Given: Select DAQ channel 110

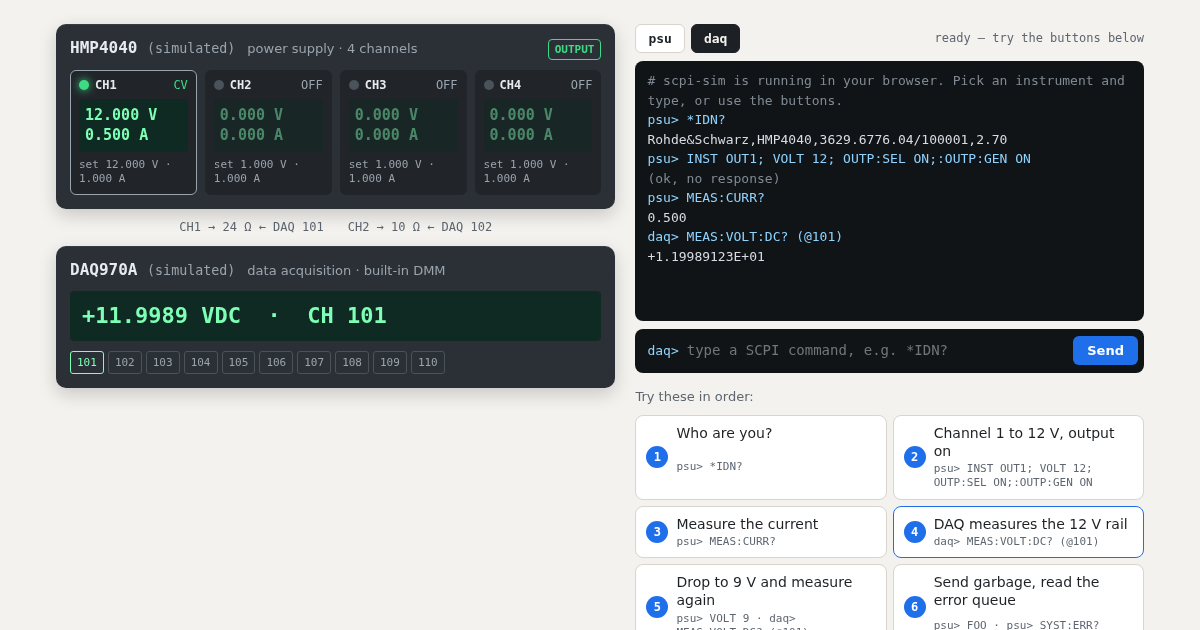Looking at the screenshot, I should tap(428, 362).
